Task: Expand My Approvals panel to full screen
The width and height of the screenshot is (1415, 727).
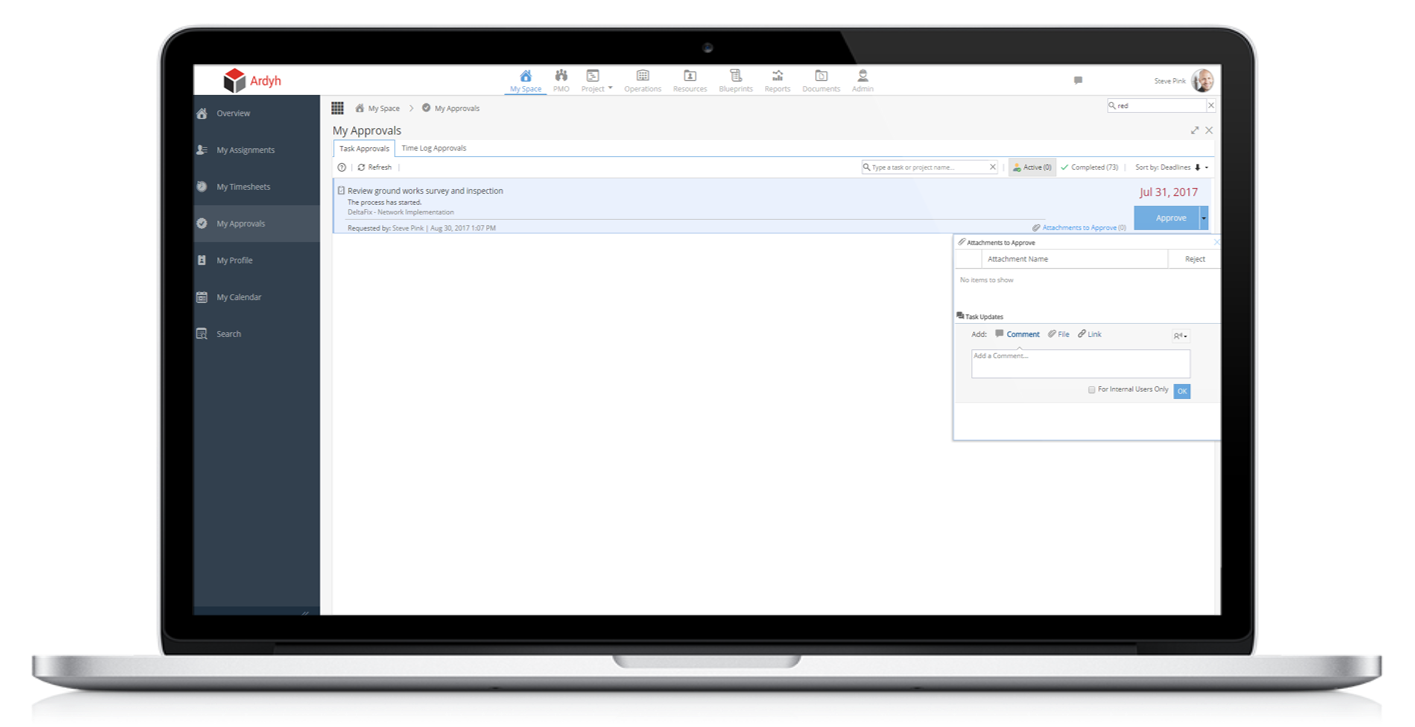Action: (1195, 130)
